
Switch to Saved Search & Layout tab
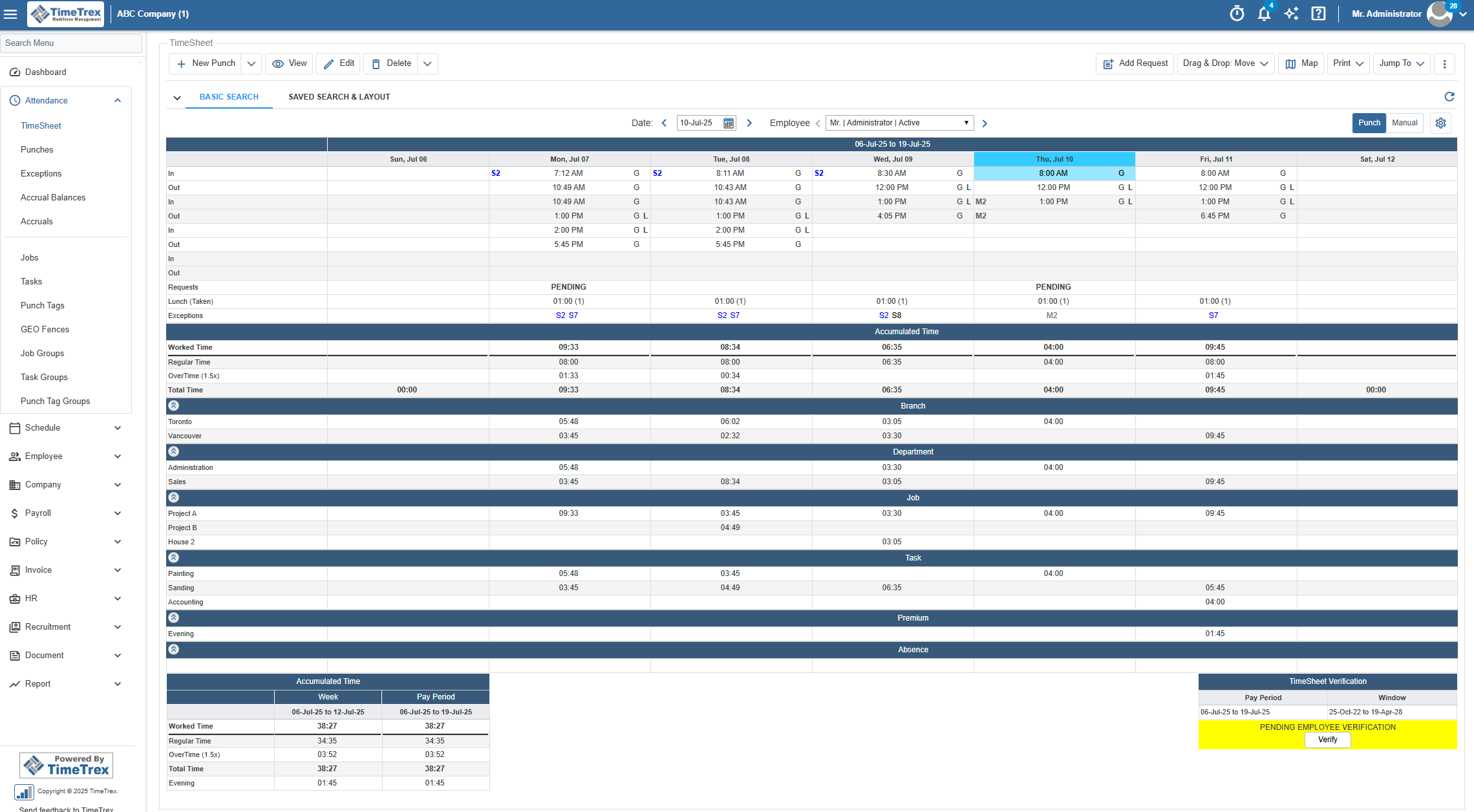pyautogui.click(x=339, y=97)
